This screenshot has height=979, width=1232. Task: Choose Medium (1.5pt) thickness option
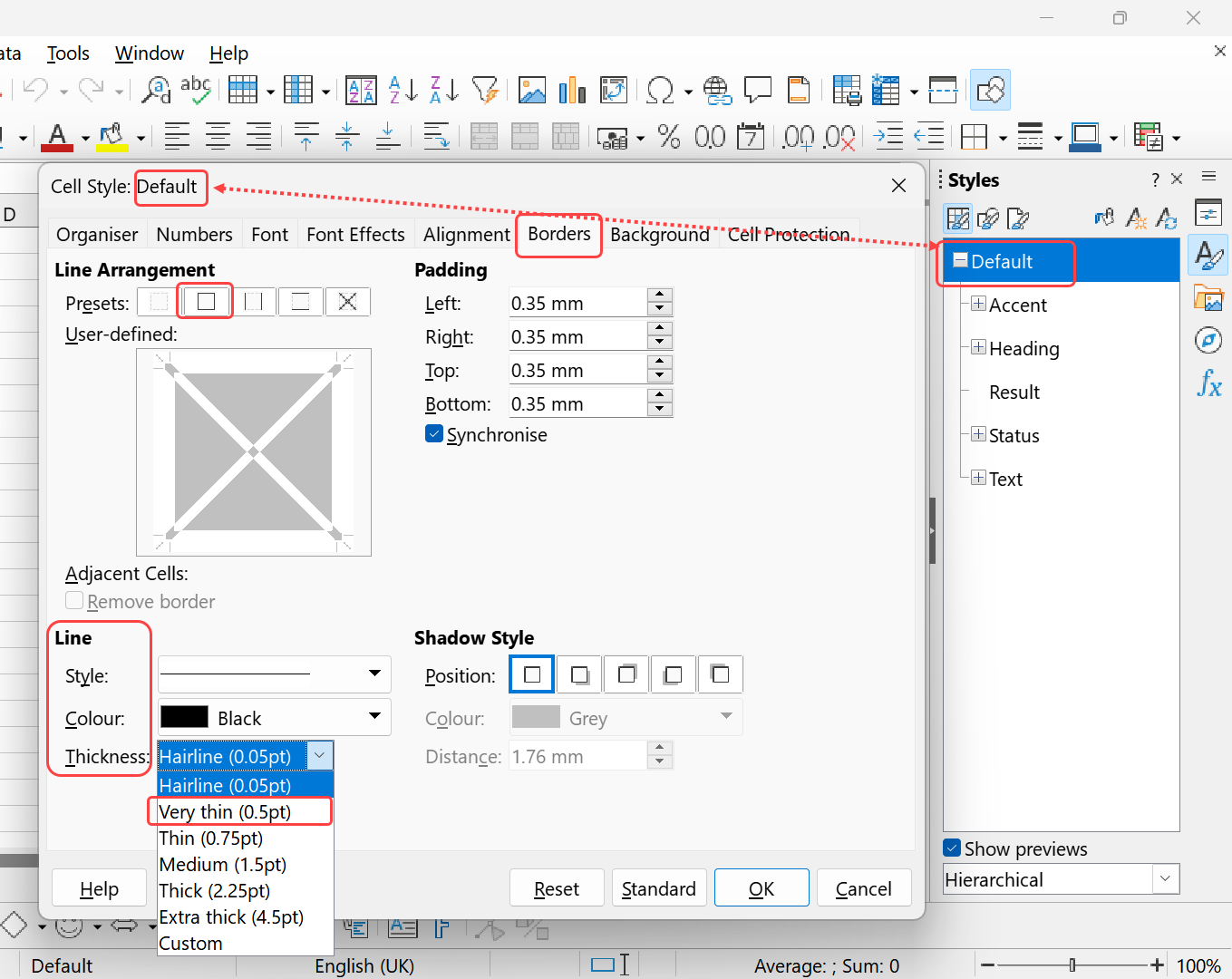click(x=246, y=865)
